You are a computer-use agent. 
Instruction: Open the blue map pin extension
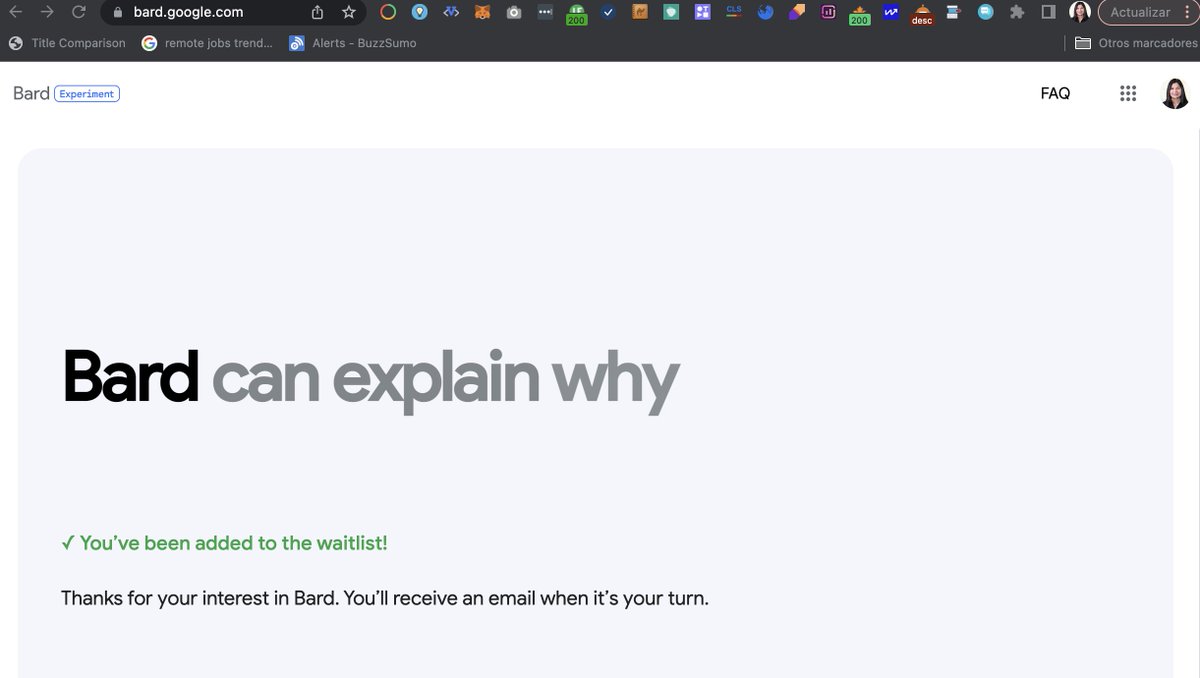click(420, 13)
